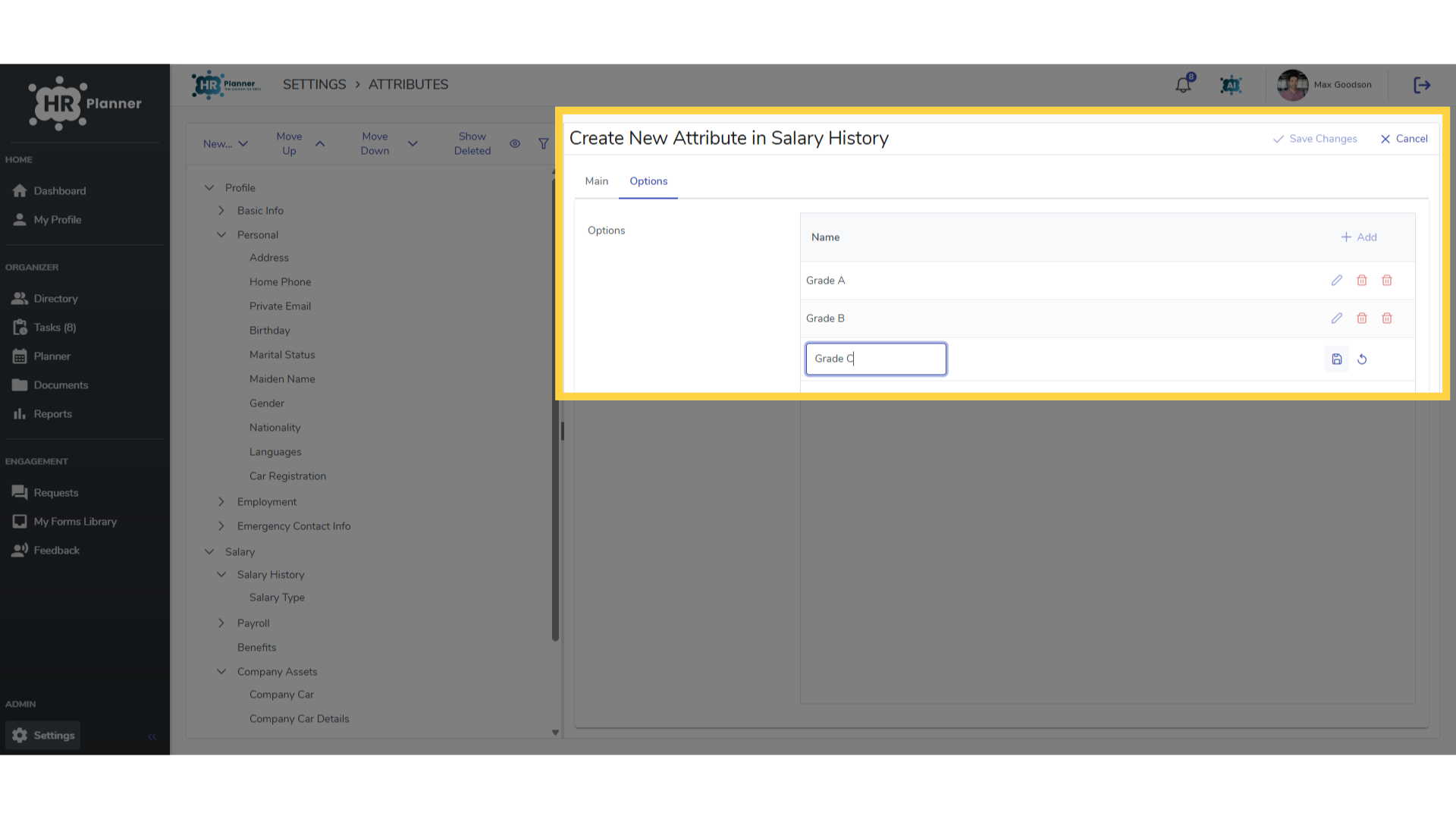
Task: Go to My Profile
Action: (x=46, y=220)
